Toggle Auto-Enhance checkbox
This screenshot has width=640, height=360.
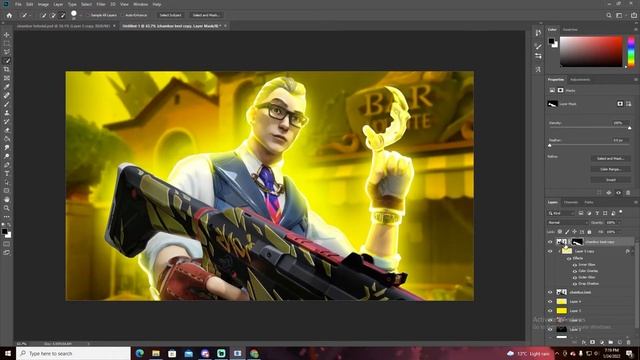122,15
